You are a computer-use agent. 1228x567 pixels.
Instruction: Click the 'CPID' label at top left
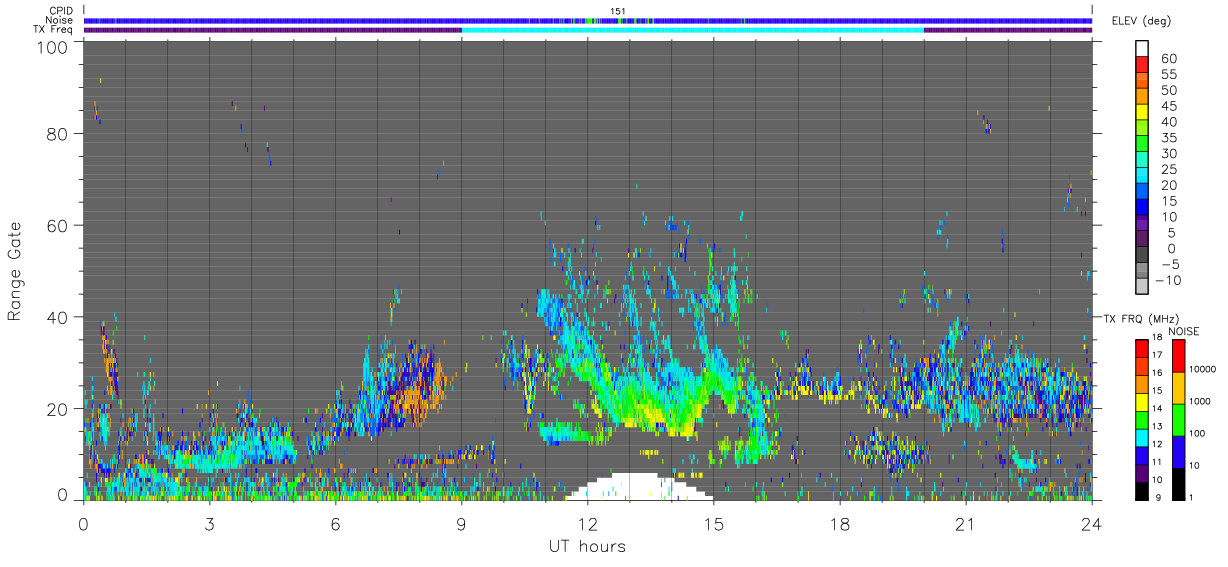click(x=59, y=11)
